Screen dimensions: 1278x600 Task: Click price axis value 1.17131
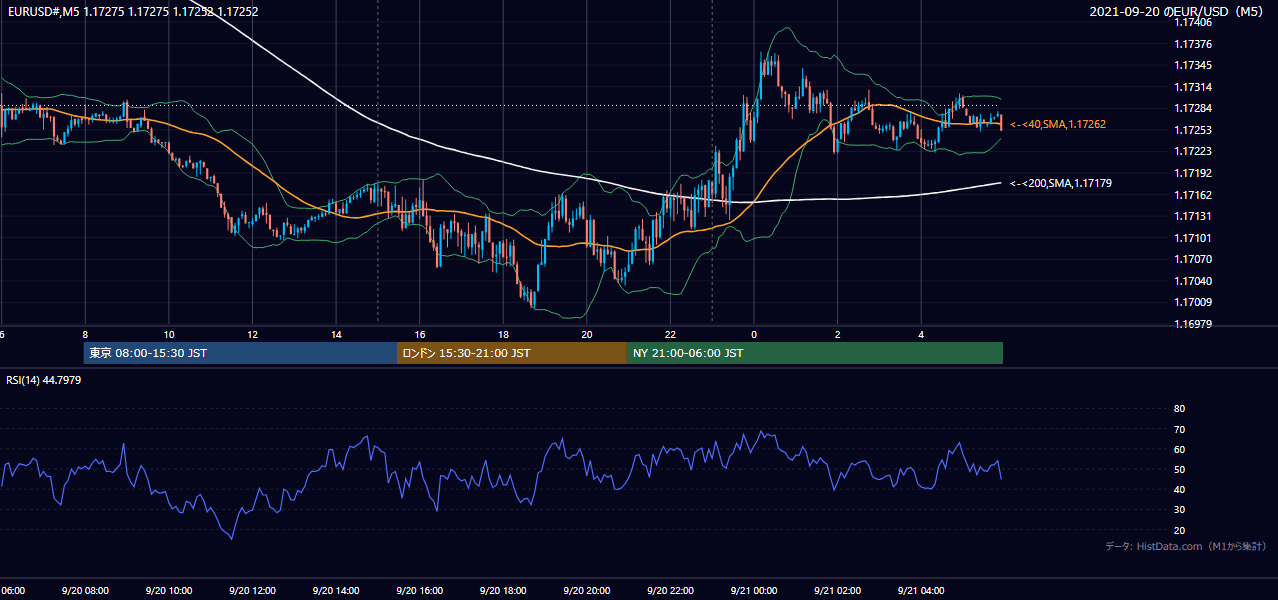(1193, 216)
